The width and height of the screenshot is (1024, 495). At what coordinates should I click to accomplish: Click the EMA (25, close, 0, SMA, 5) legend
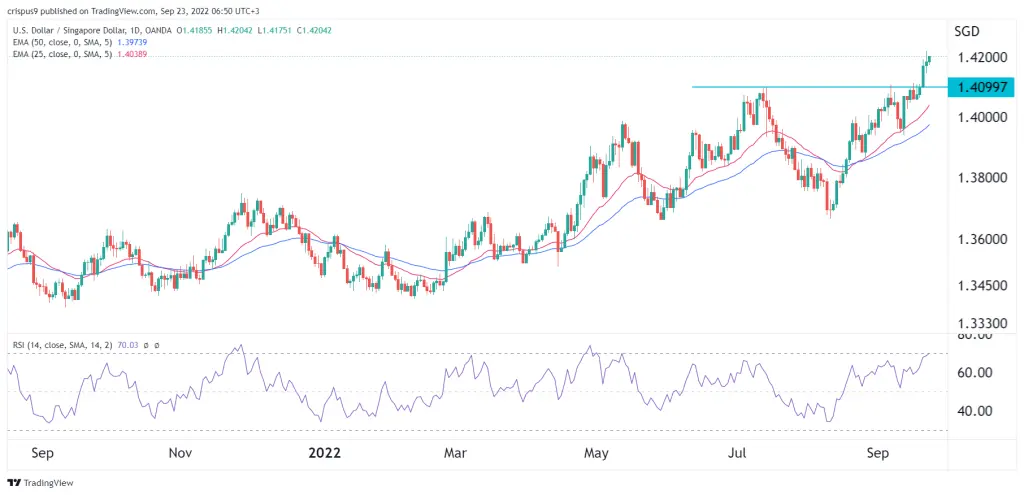(x=60, y=54)
